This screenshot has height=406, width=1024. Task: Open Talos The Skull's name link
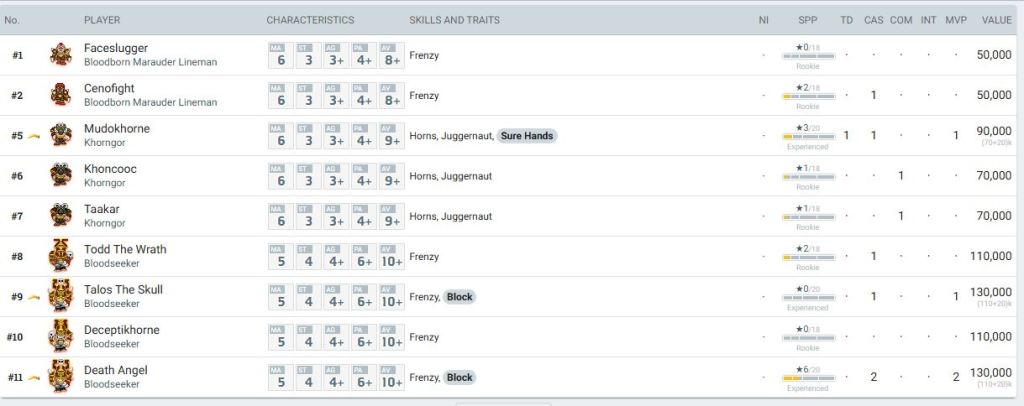coord(123,290)
